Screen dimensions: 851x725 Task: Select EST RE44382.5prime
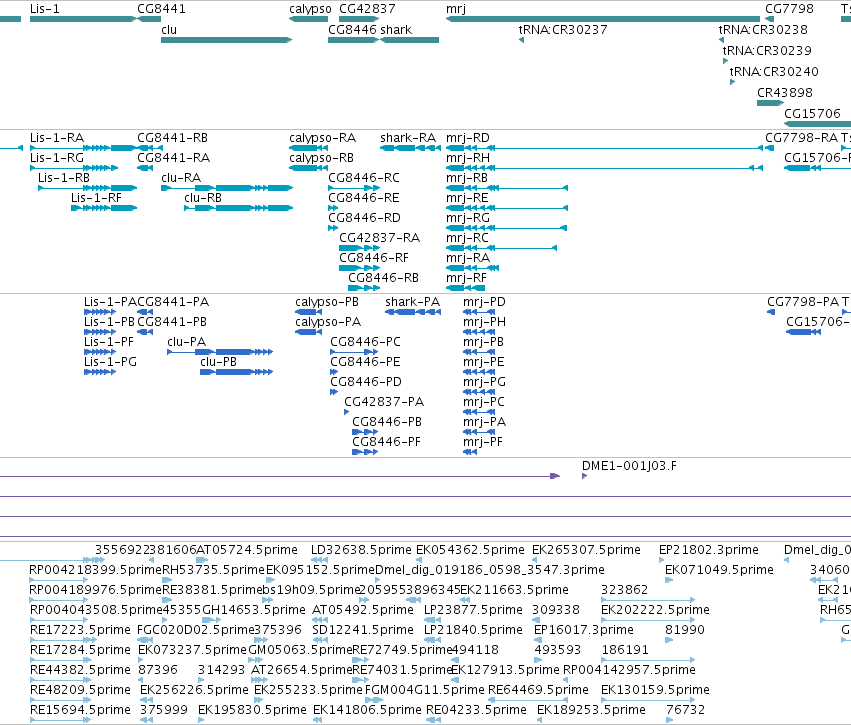click(x=59, y=680)
